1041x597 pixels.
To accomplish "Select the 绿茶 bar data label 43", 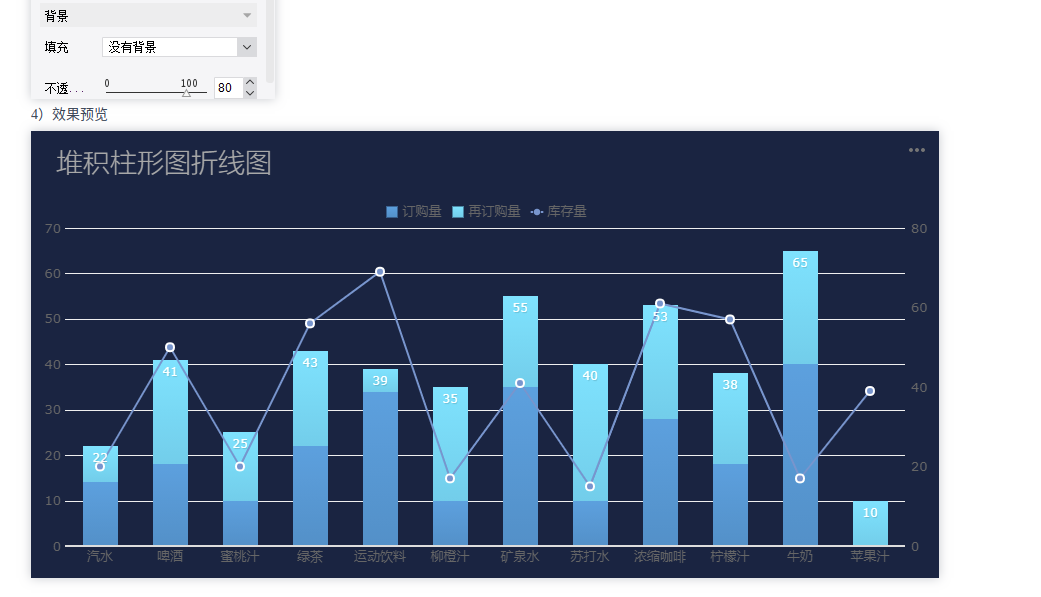I will 310,363.
